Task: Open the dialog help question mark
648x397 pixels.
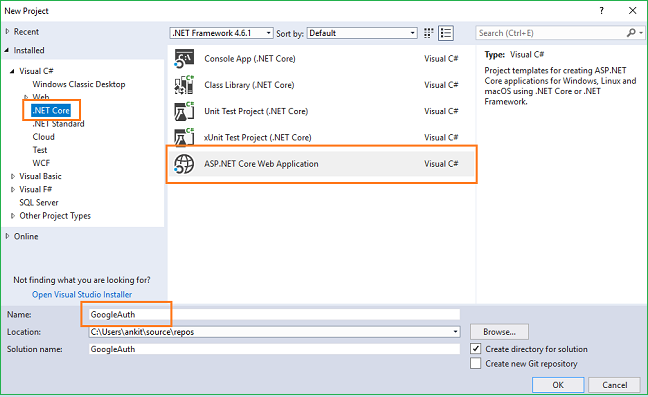Action: coord(601,11)
